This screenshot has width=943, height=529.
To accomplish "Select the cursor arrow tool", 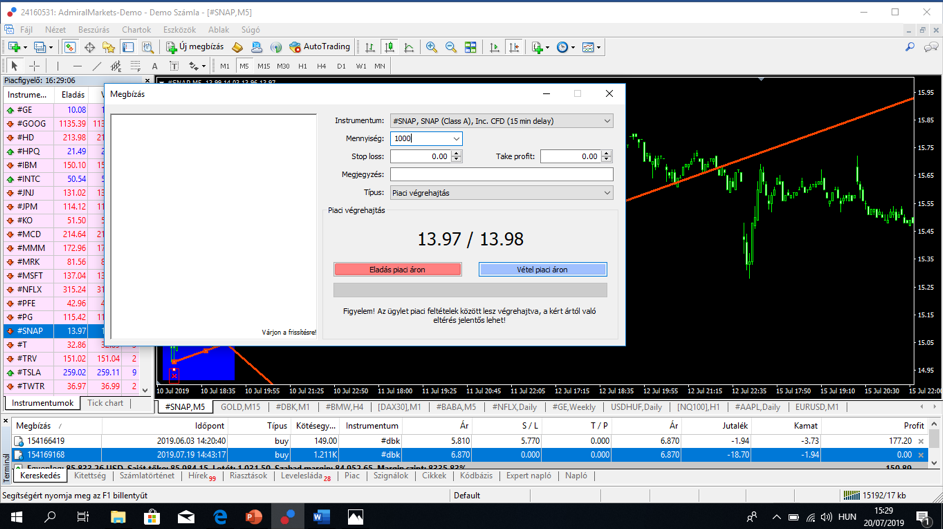I will [14, 66].
